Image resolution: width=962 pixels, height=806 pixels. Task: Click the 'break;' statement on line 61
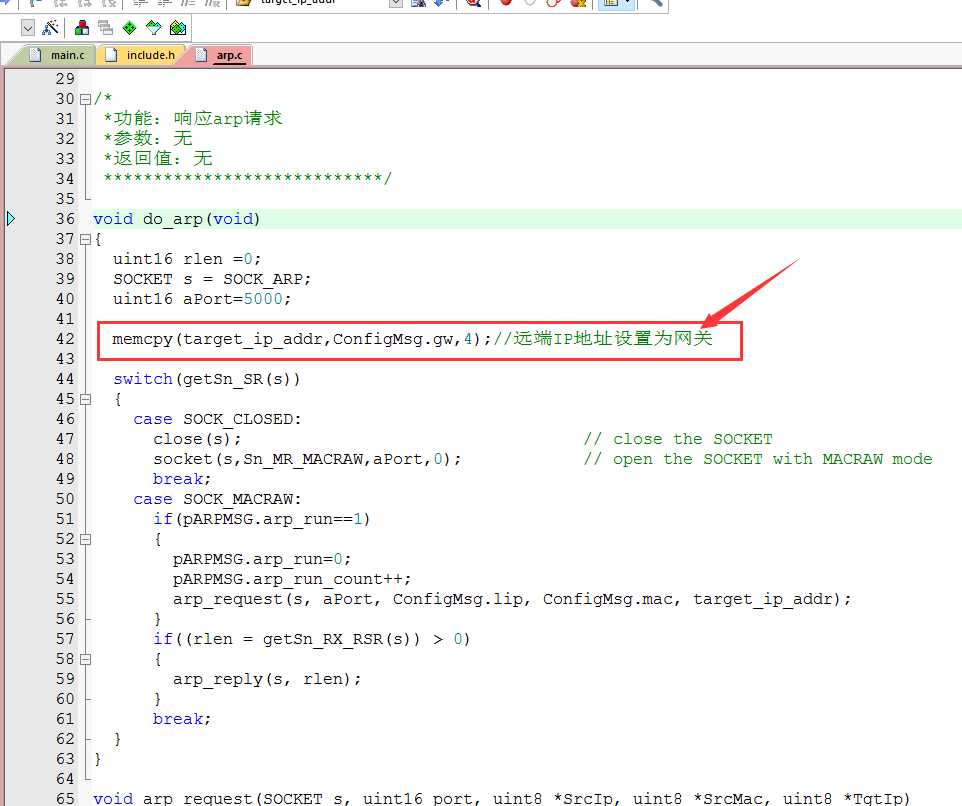click(x=182, y=719)
